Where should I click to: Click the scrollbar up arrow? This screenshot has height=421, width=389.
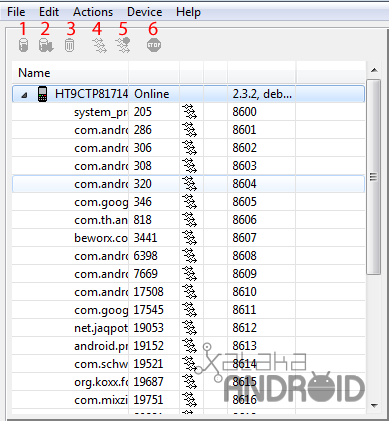[374, 70]
